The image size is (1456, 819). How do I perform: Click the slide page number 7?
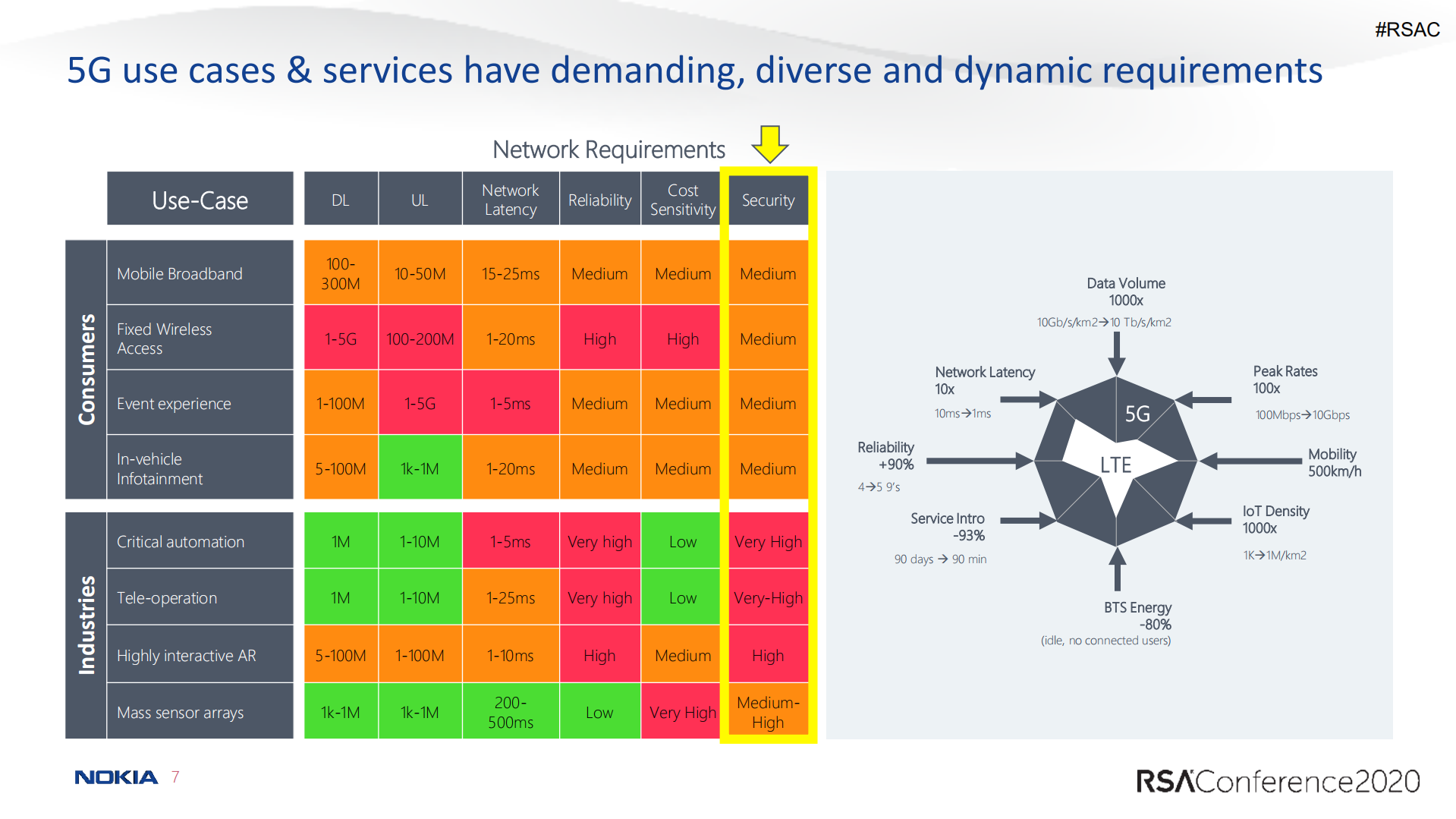pyautogui.click(x=175, y=776)
